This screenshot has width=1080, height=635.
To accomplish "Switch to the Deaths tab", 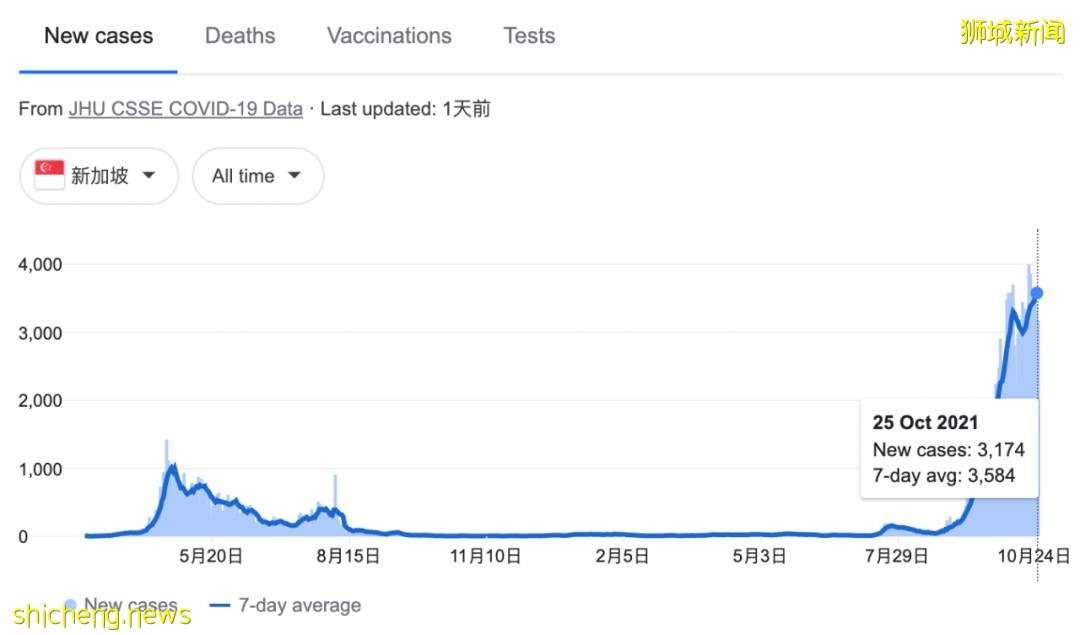I will pyautogui.click(x=239, y=36).
